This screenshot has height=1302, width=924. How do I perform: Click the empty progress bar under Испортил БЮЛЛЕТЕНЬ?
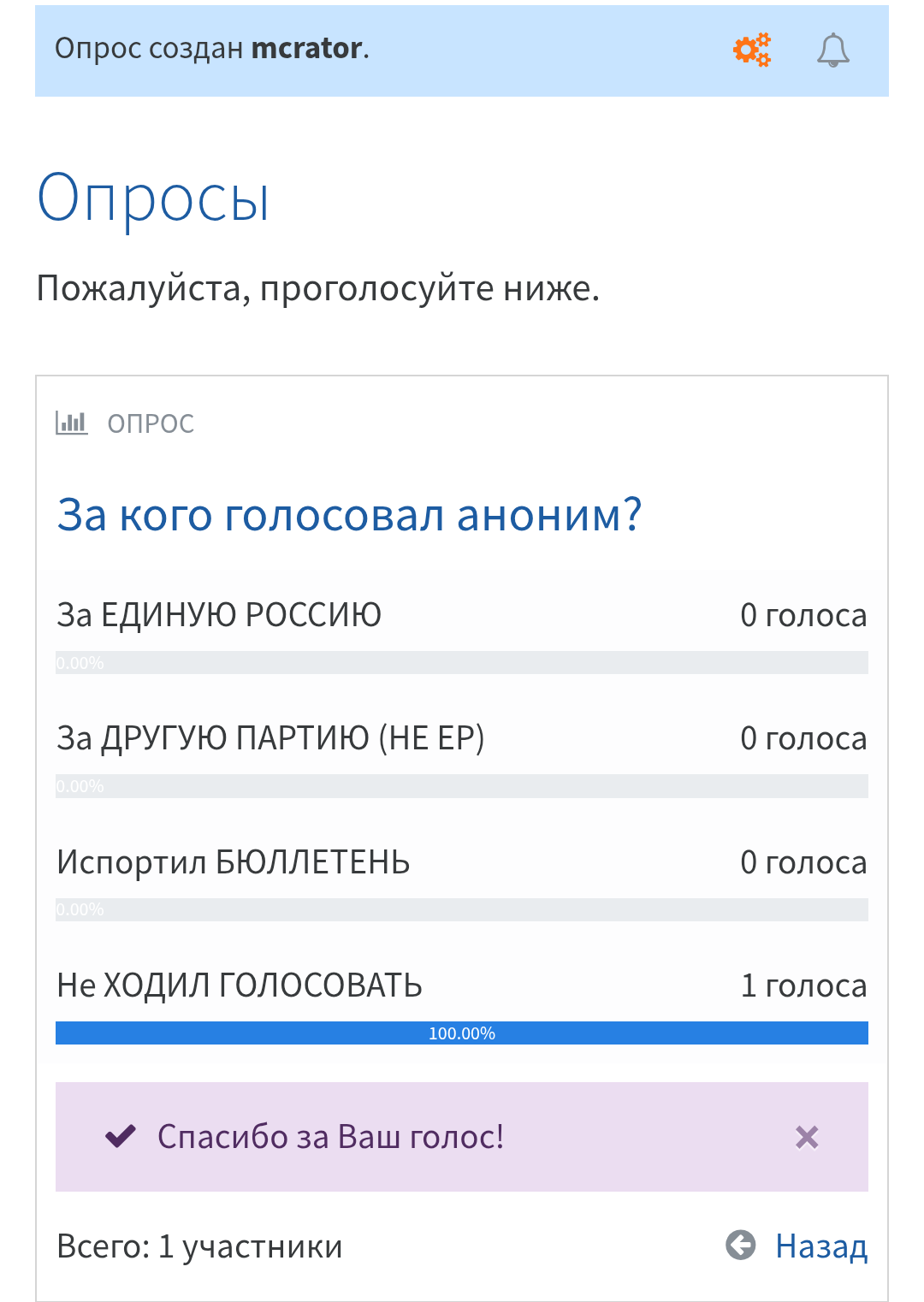462,909
